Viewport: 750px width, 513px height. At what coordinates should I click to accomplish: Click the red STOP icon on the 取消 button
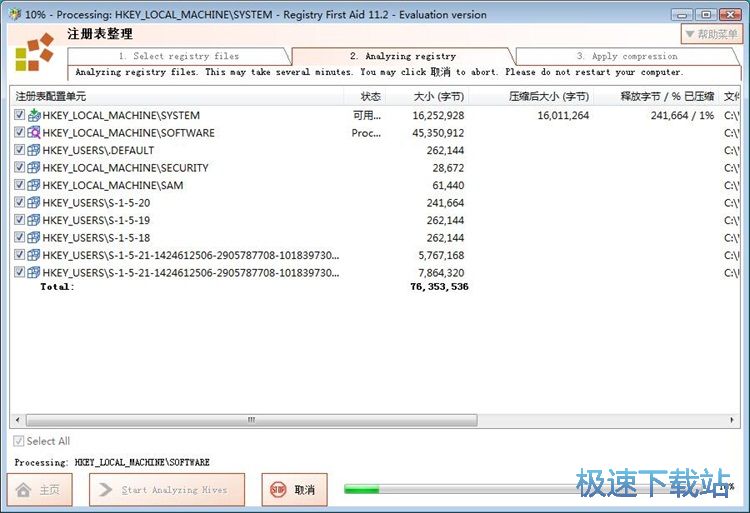278,490
